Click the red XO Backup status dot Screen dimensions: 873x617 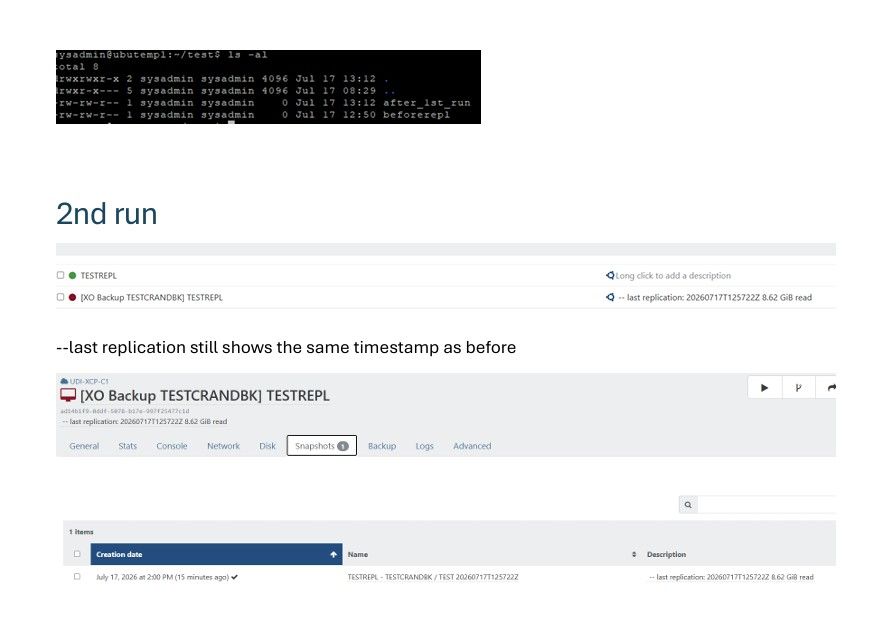click(x=72, y=297)
